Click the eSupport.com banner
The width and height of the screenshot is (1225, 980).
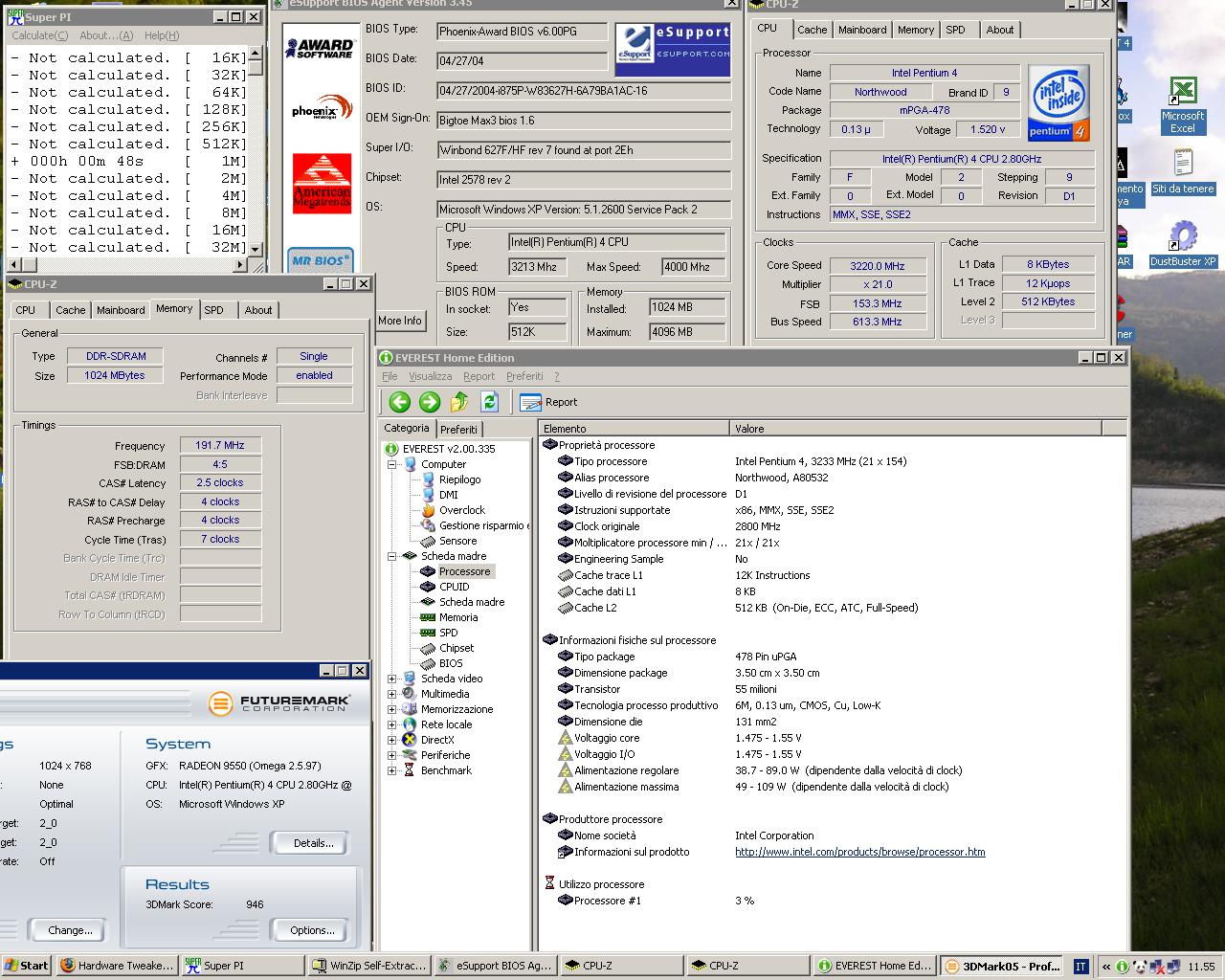673,50
